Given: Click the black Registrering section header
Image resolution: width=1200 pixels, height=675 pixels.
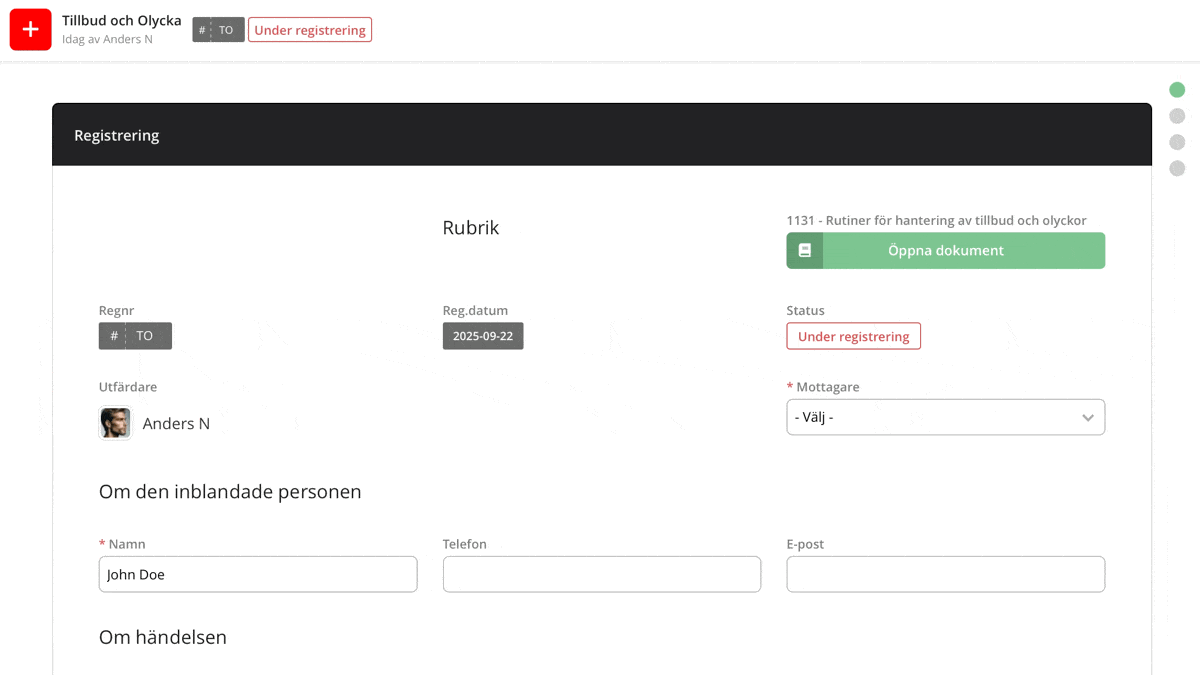Looking at the screenshot, I should point(601,135).
